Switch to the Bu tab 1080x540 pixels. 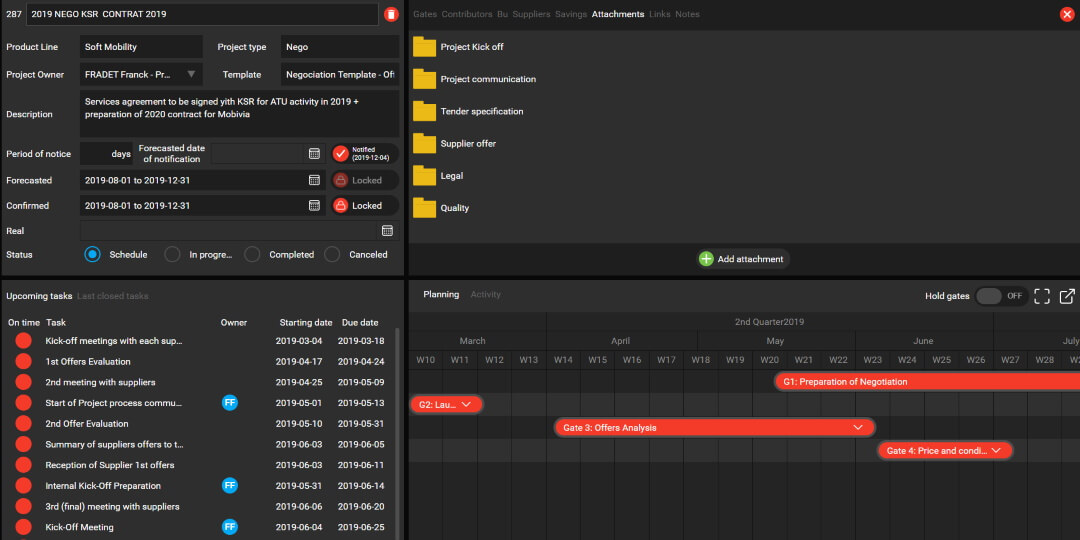503,14
